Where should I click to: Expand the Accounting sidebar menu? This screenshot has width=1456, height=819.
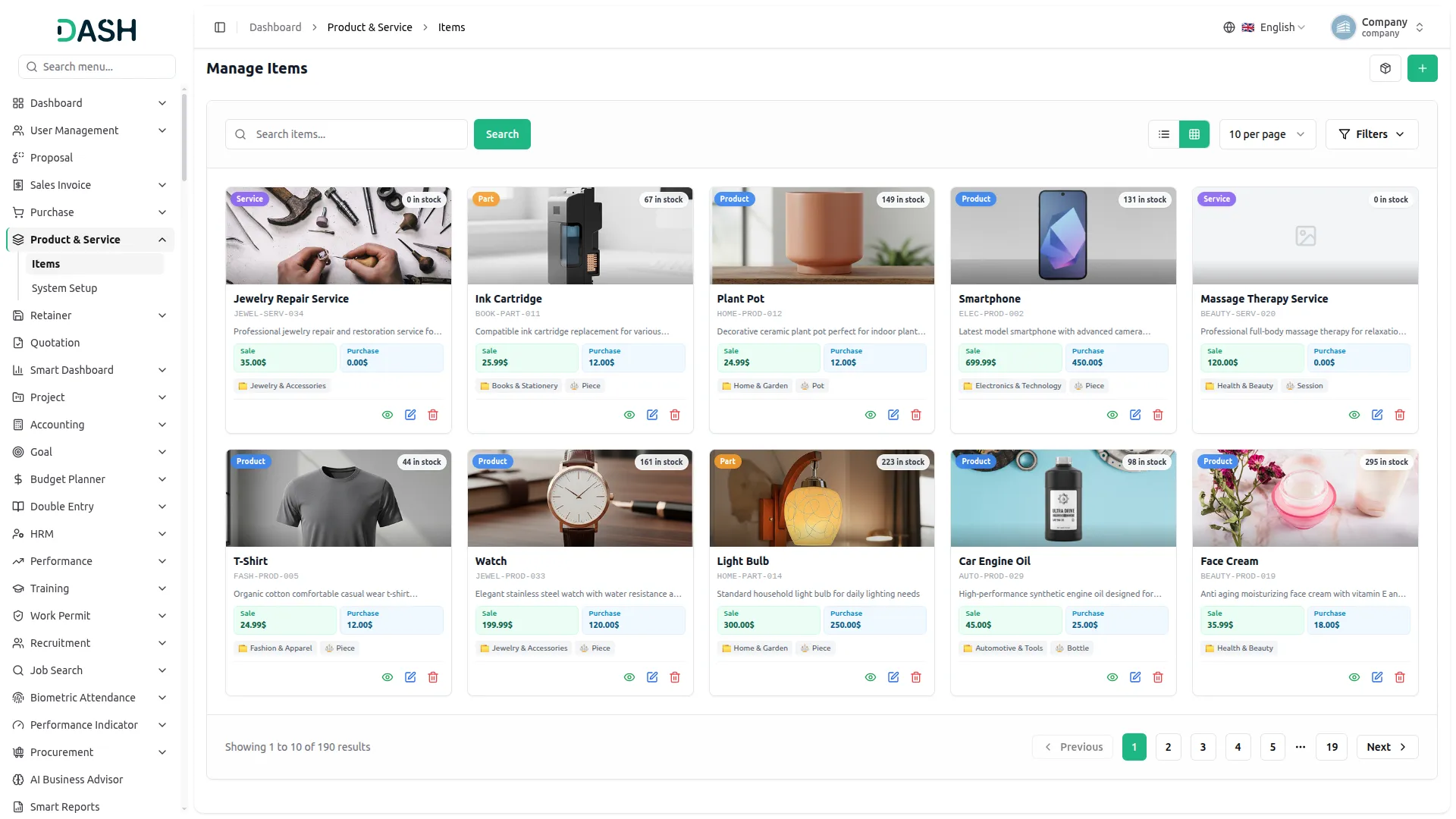89,425
